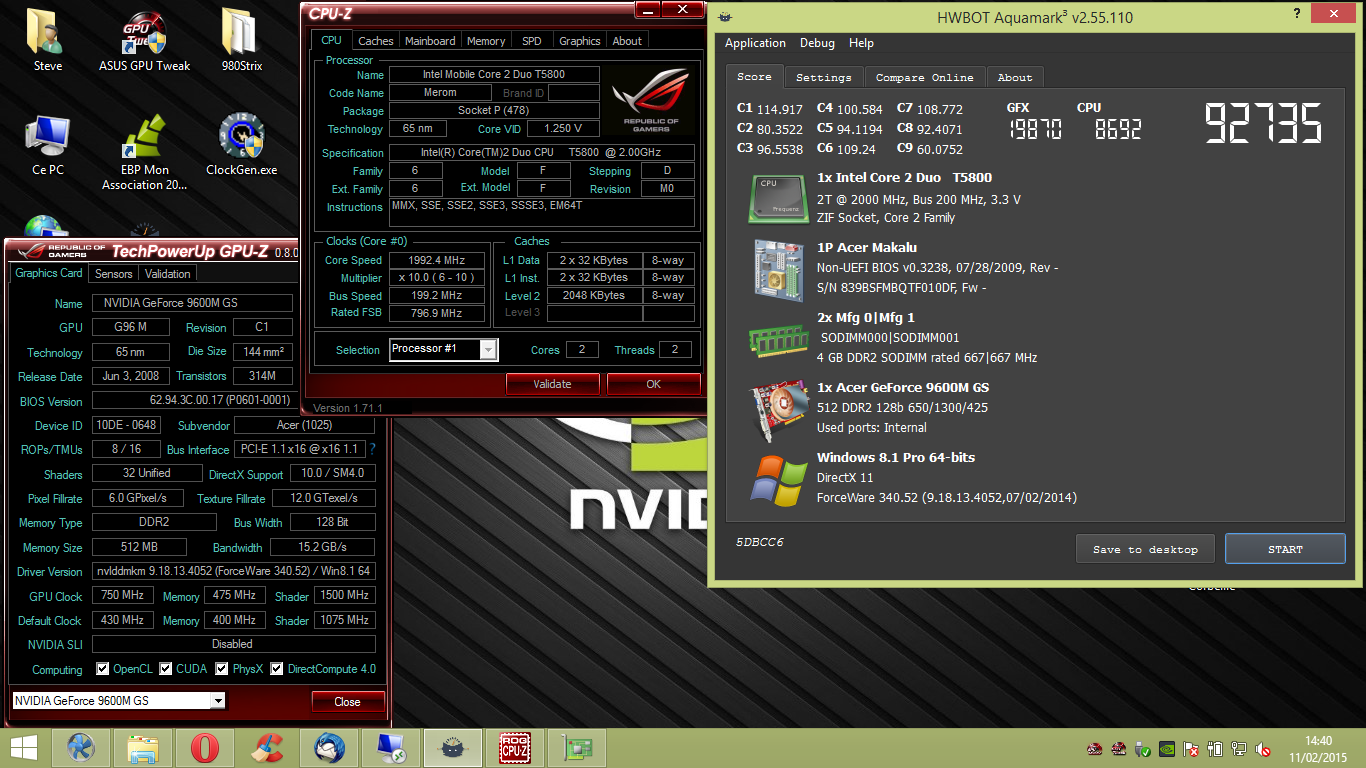
Task: Click the Windows logo image in Aquamark
Action: [x=779, y=480]
